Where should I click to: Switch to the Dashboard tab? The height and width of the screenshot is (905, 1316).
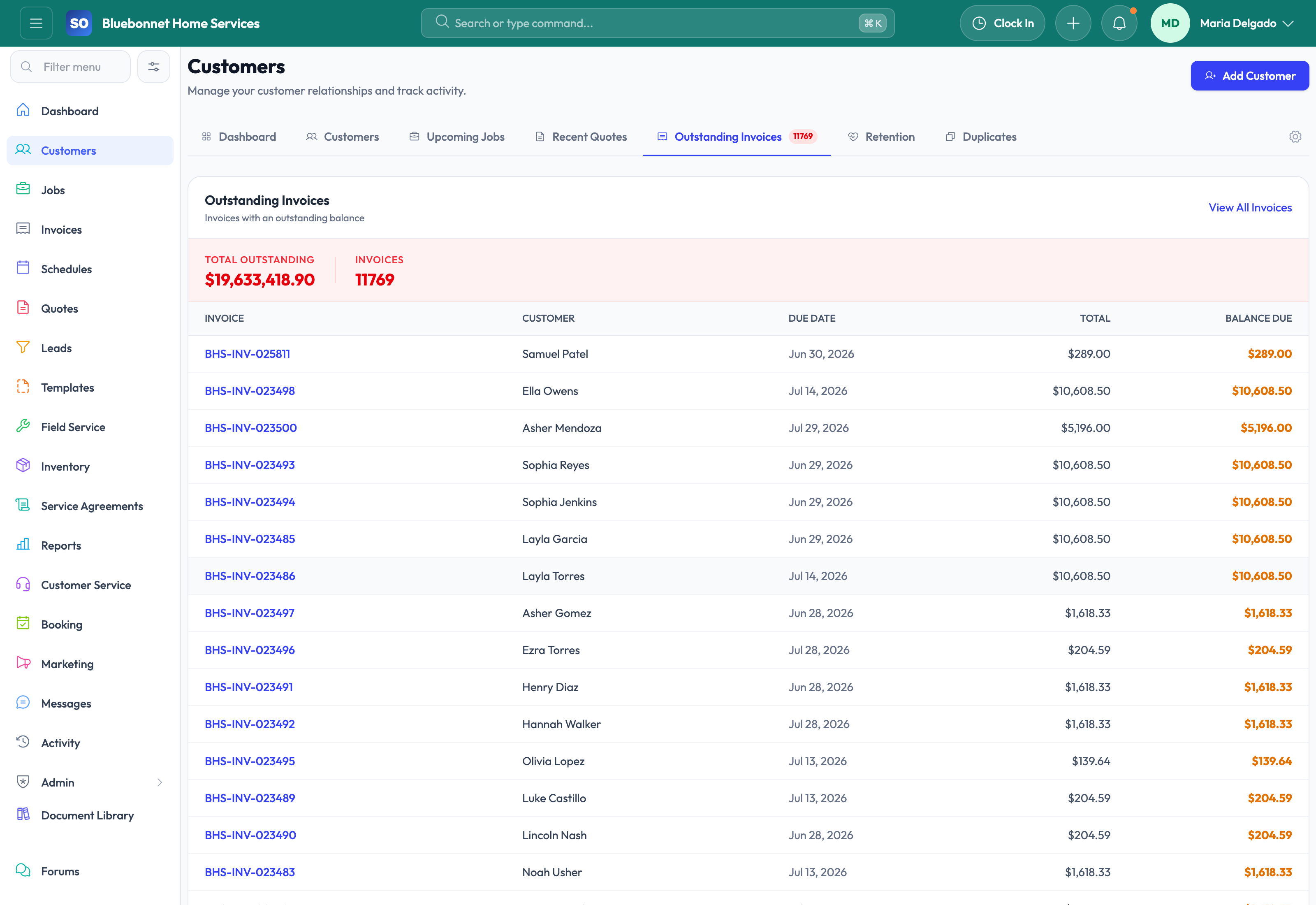(239, 137)
